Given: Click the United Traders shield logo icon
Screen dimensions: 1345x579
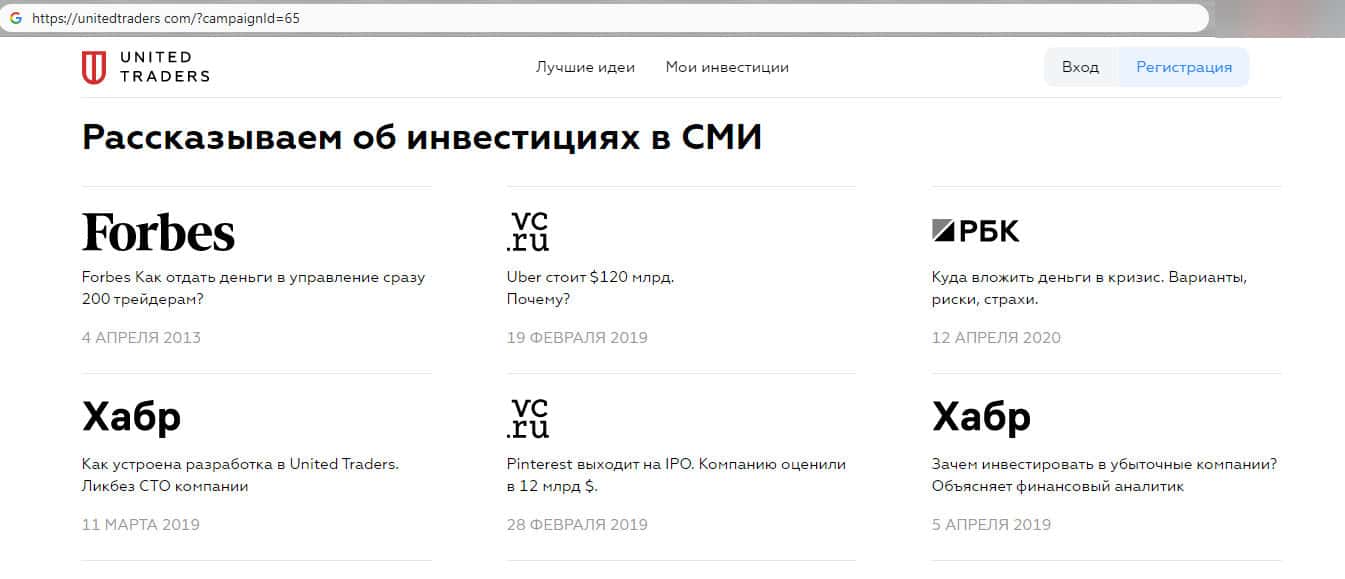Looking at the screenshot, I should pos(93,68).
